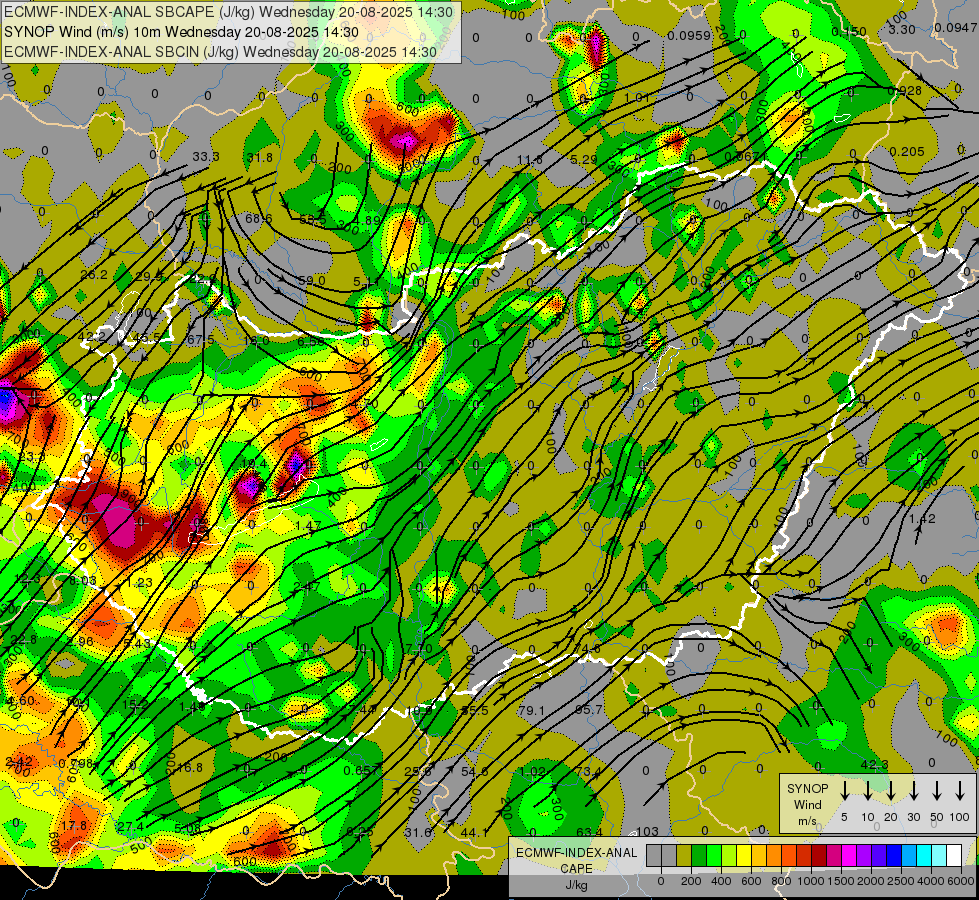Pick the white swatch at the 6000 tick
The width and height of the screenshot is (979, 900).
pyautogui.click(x=953, y=855)
